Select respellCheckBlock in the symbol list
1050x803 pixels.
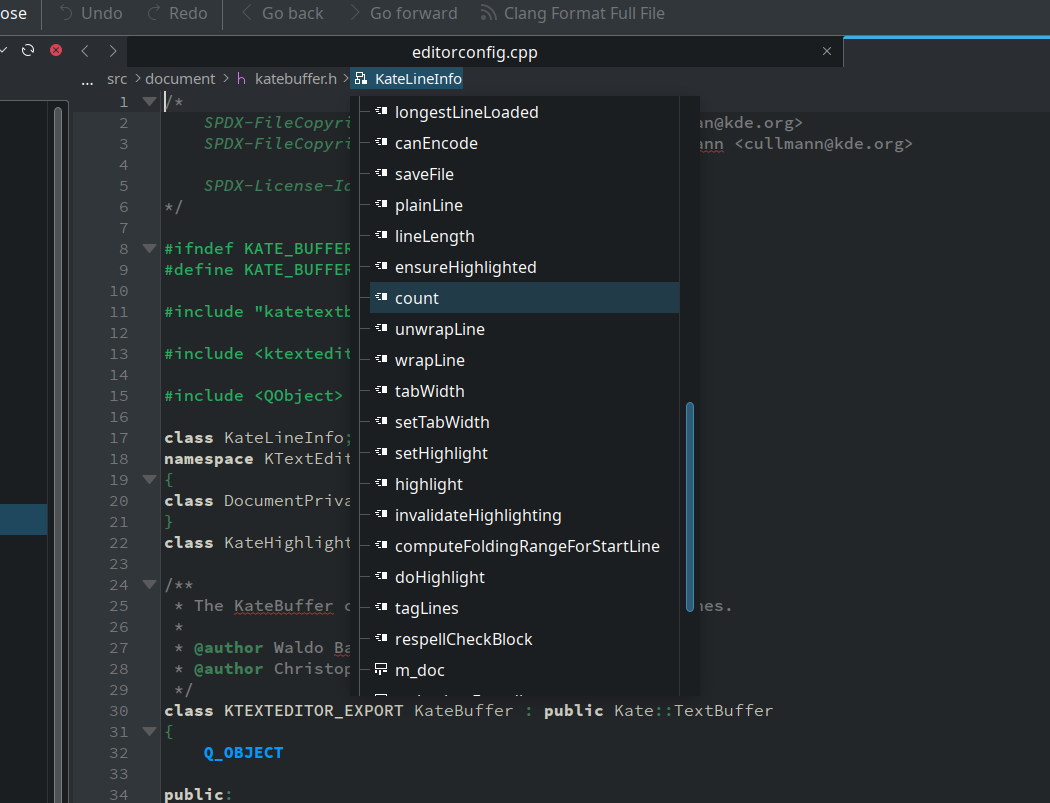524,639
